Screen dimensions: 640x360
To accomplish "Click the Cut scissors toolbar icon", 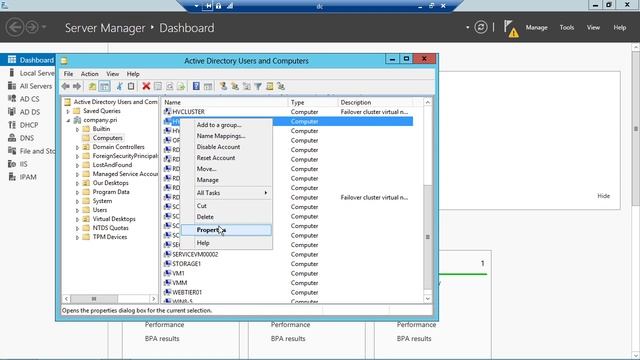I will (x=119, y=86).
